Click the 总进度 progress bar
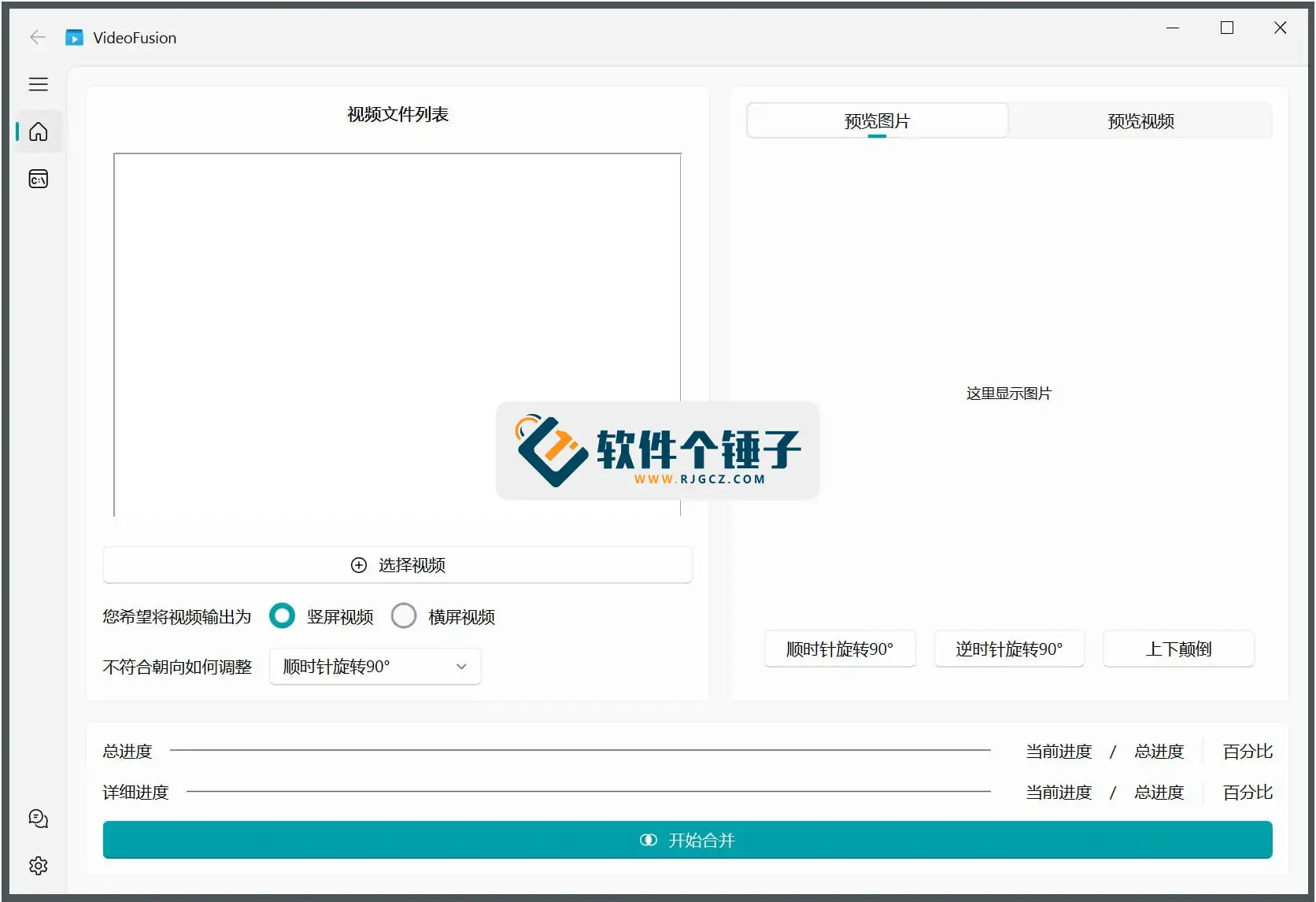 pyautogui.click(x=580, y=750)
